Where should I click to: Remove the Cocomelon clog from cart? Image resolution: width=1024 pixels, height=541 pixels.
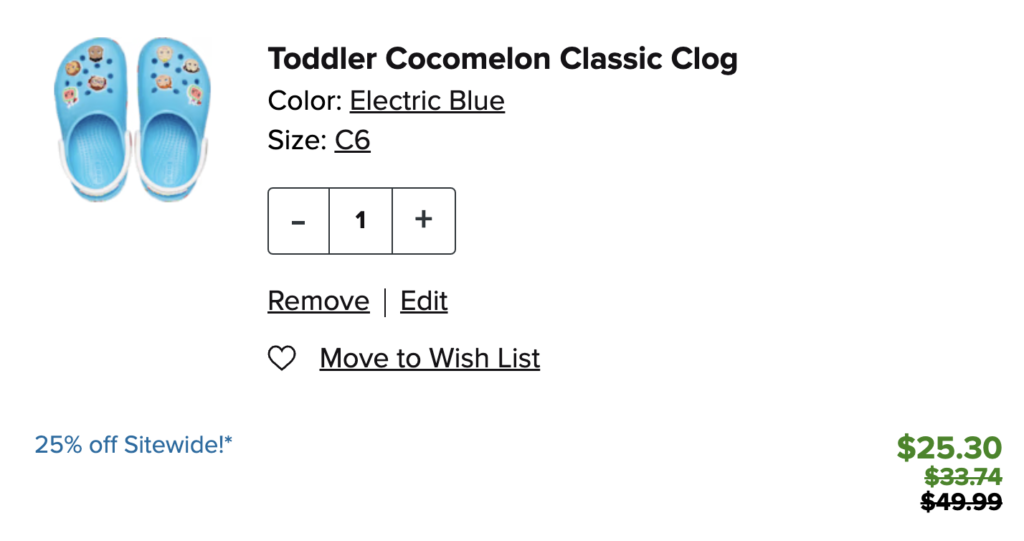tap(318, 301)
